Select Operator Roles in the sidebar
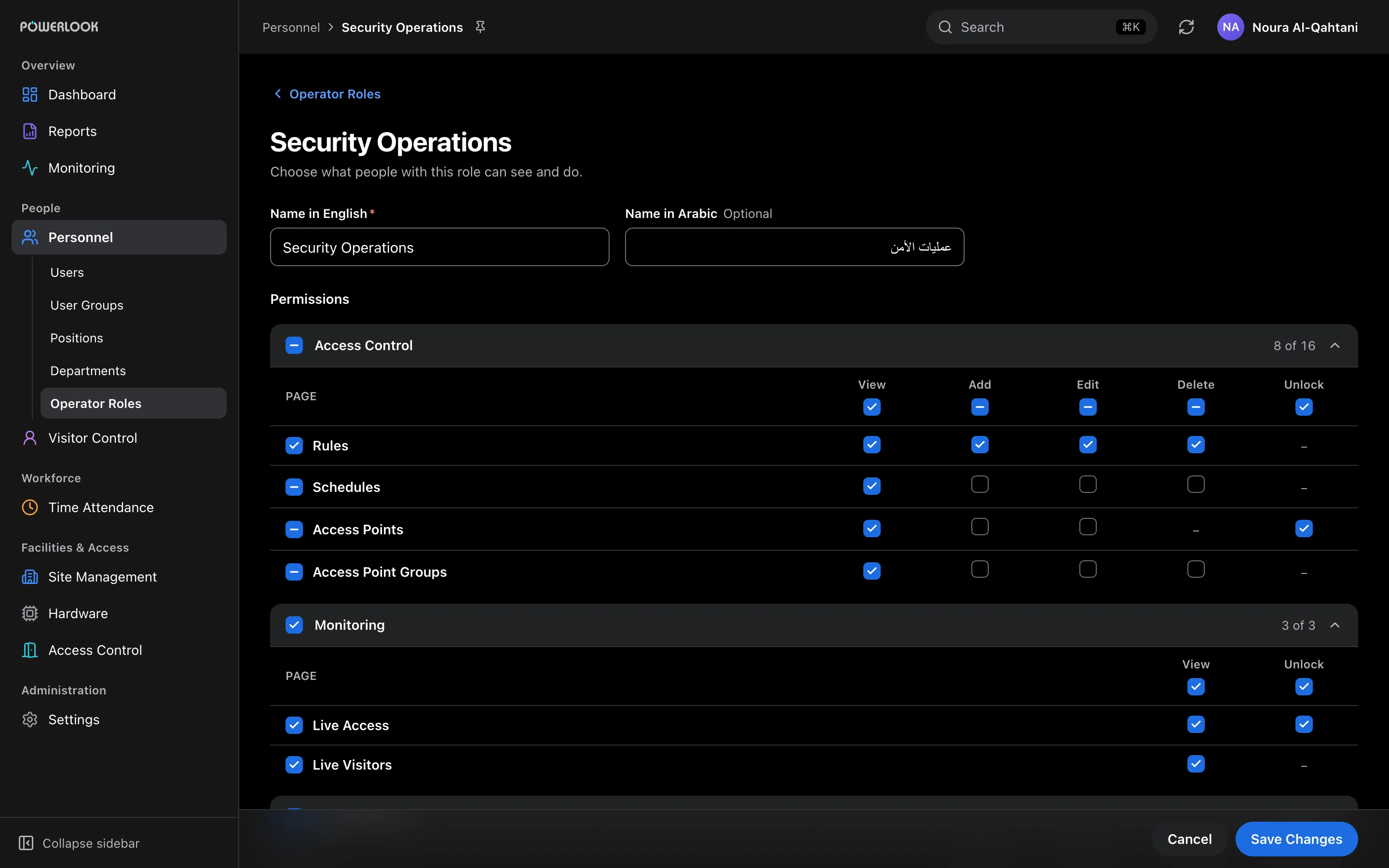Screen dimensions: 1389x868 [x=133, y=404]
